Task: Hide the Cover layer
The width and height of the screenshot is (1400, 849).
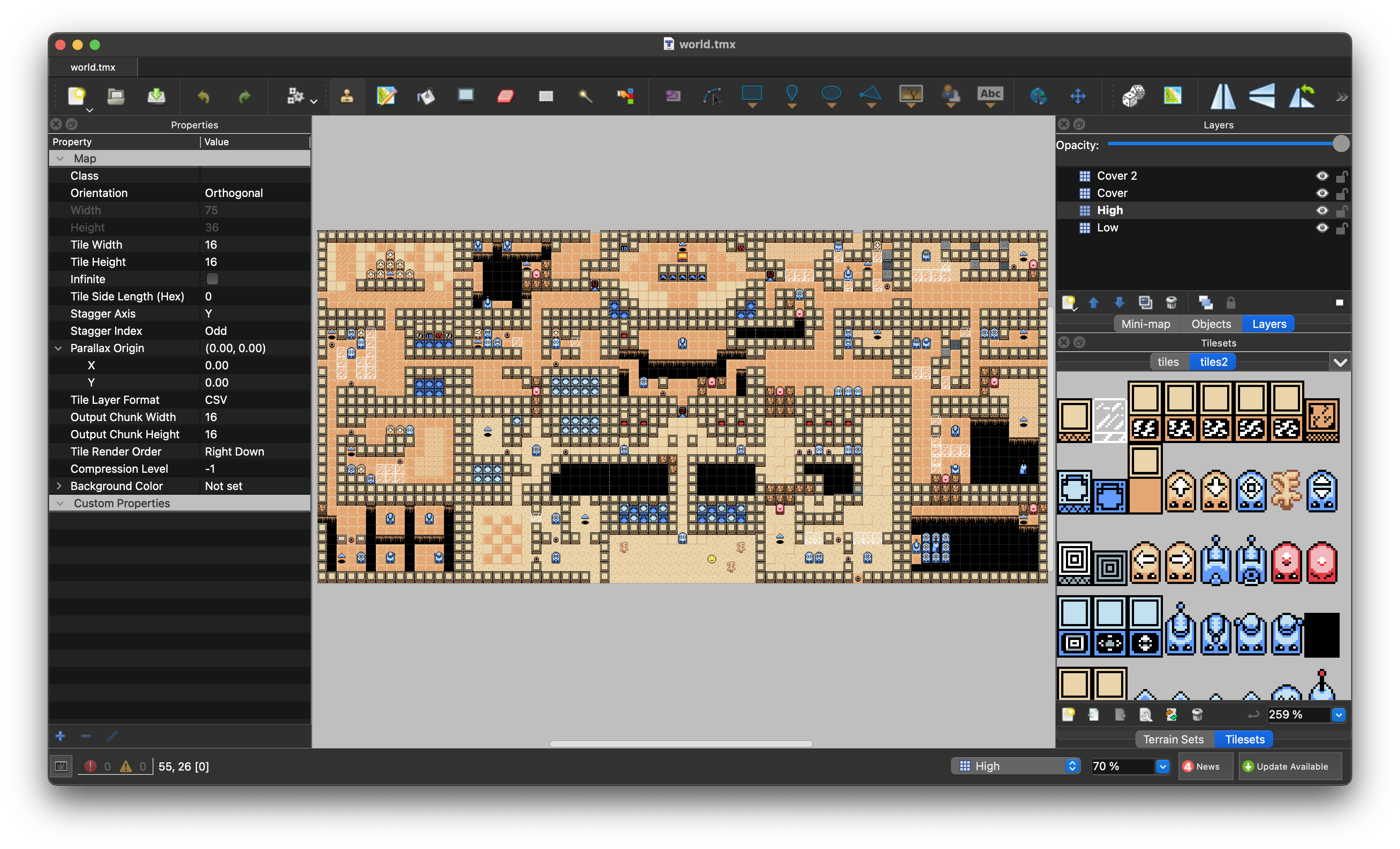Action: tap(1322, 193)
